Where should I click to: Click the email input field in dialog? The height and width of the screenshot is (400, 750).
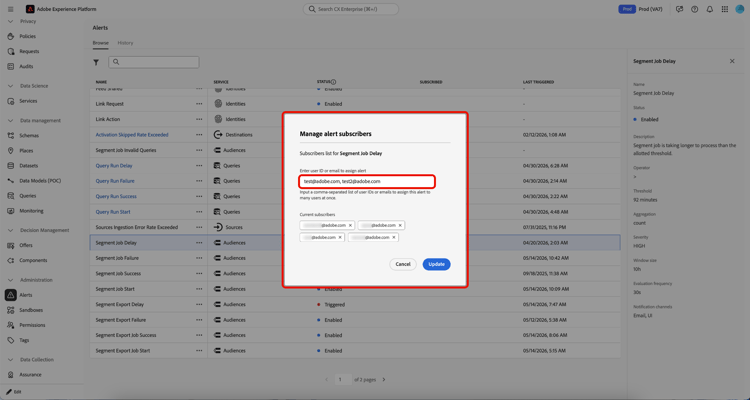(x=367, y=181)
